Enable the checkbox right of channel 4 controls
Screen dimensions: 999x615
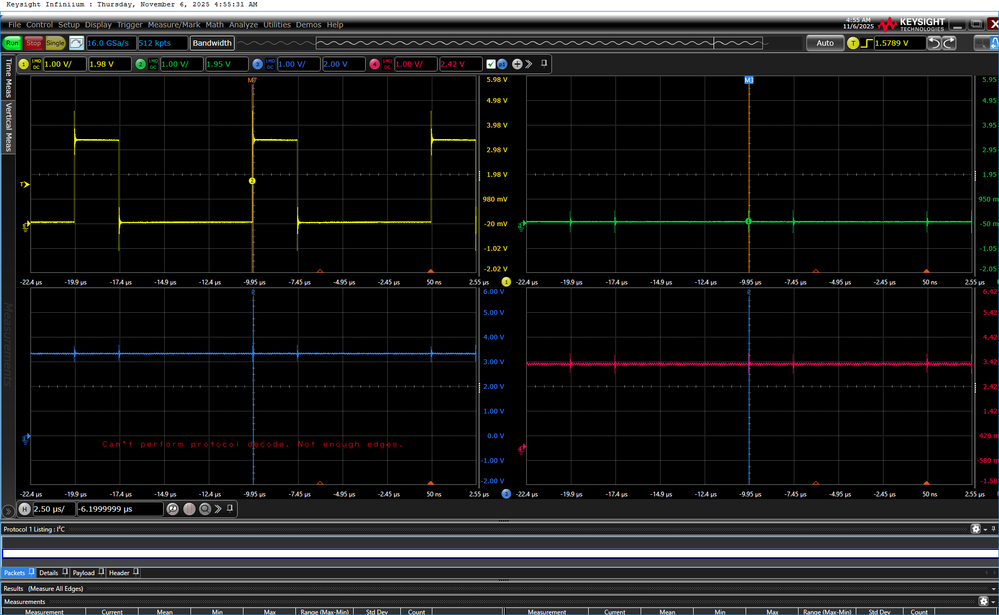[492, 63]
